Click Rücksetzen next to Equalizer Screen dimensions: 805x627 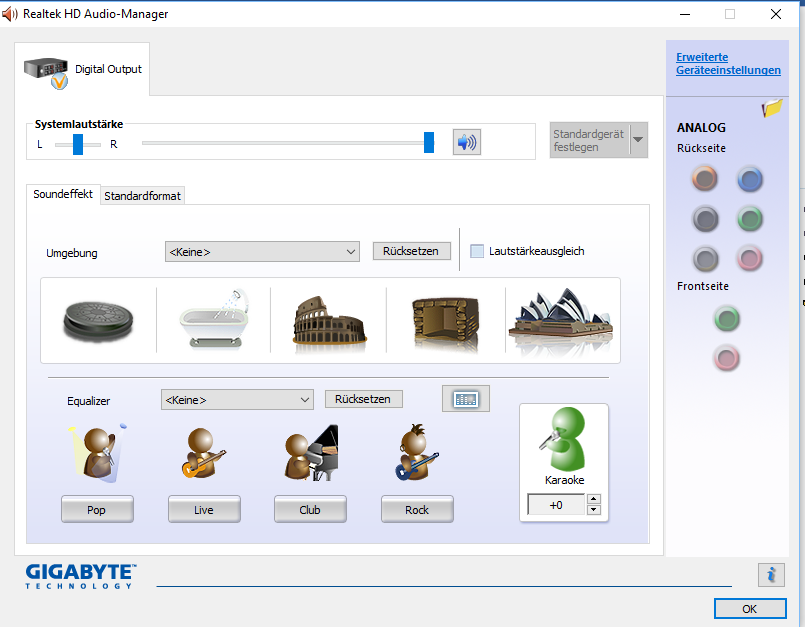point(363,399)
